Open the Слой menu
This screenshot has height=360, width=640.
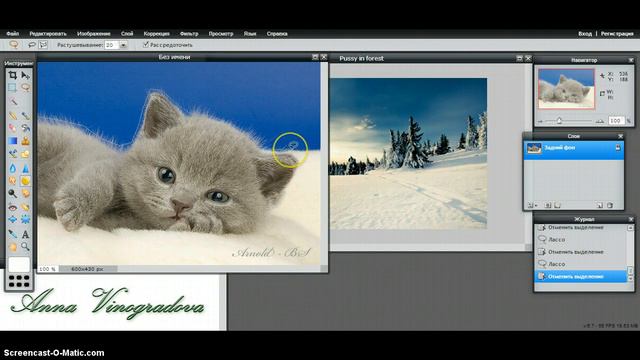127,34
